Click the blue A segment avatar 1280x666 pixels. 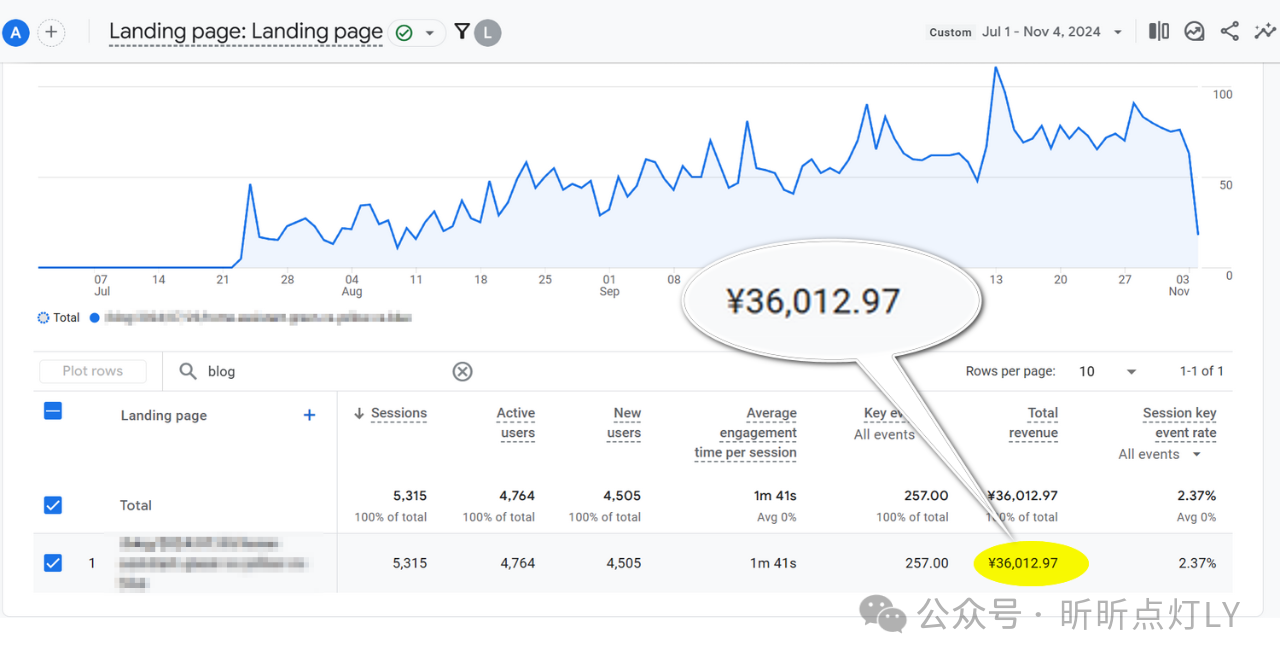[16, 32]
